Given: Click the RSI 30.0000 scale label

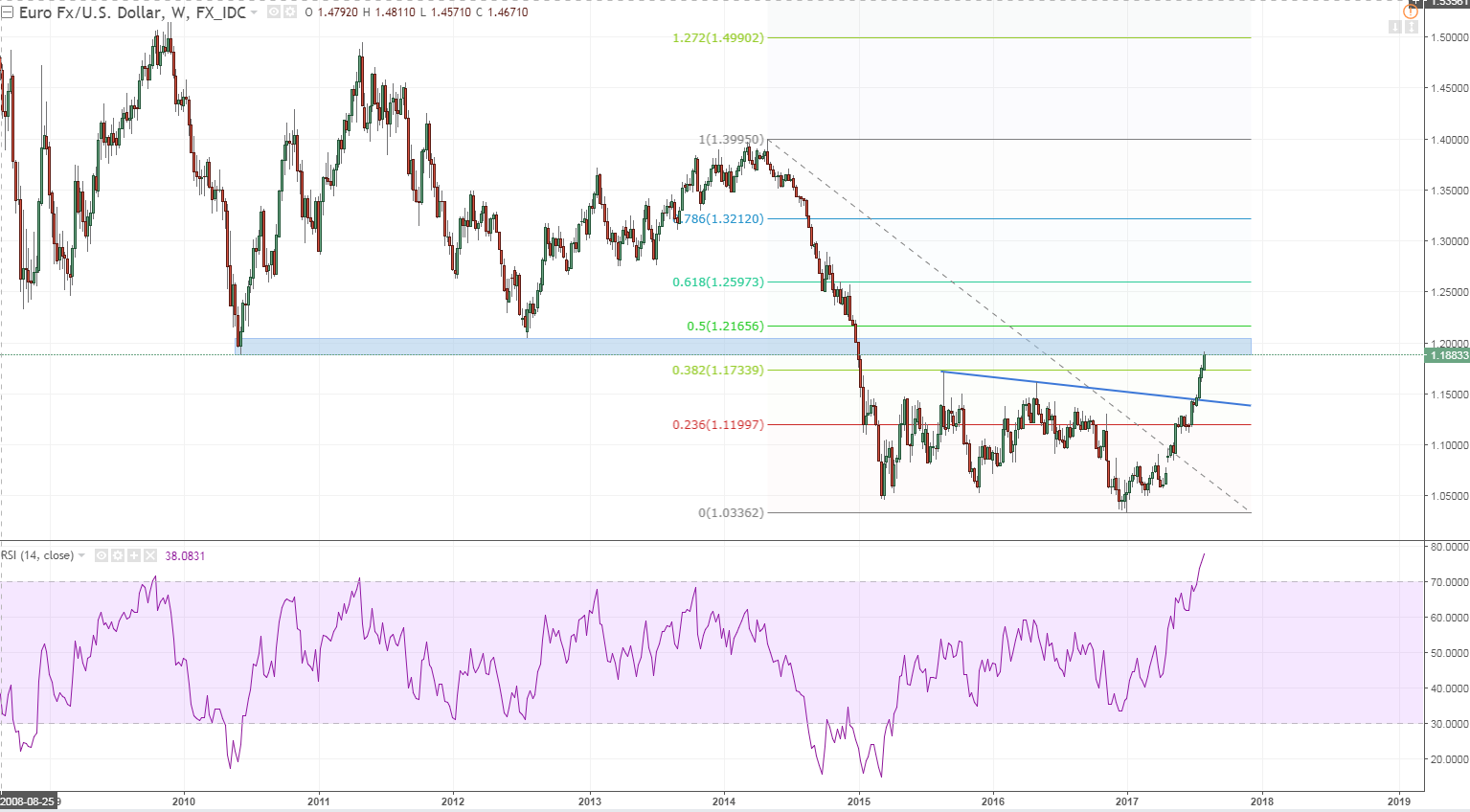Looking at the screenshot, I should click(x=1449, y=724).
